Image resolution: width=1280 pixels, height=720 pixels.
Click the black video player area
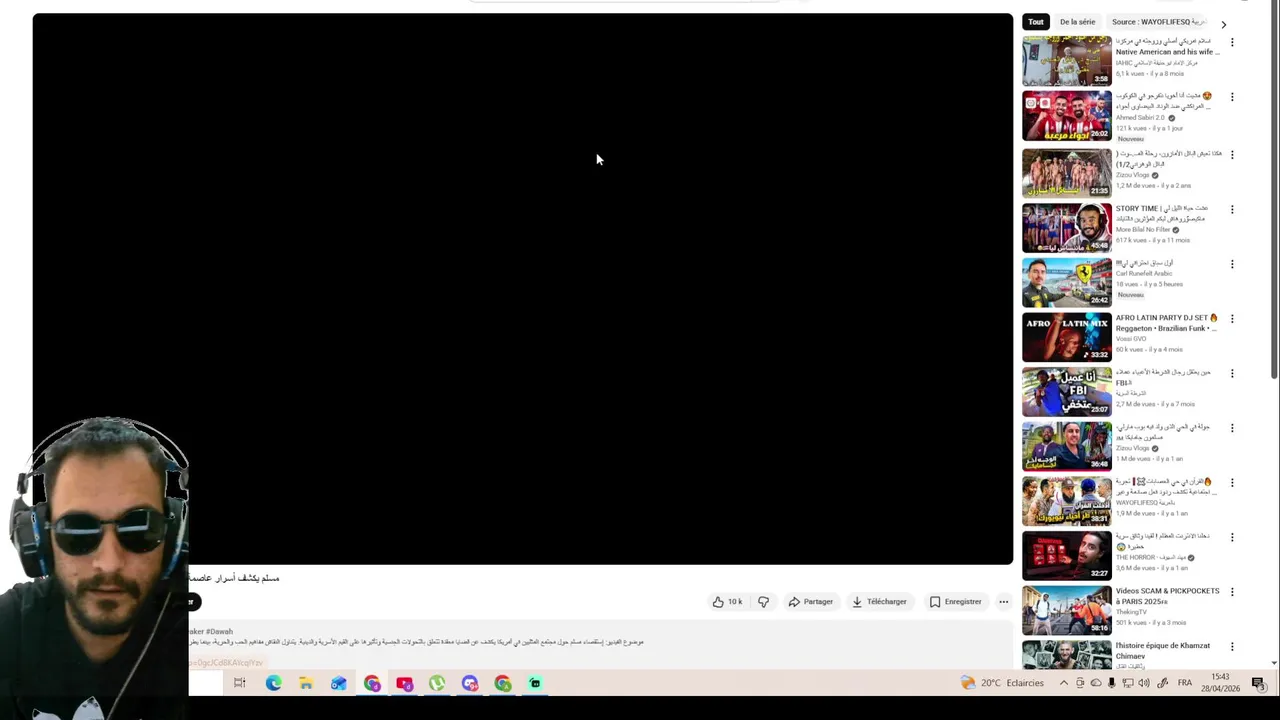pyautogui.click(x=522, y=289)
